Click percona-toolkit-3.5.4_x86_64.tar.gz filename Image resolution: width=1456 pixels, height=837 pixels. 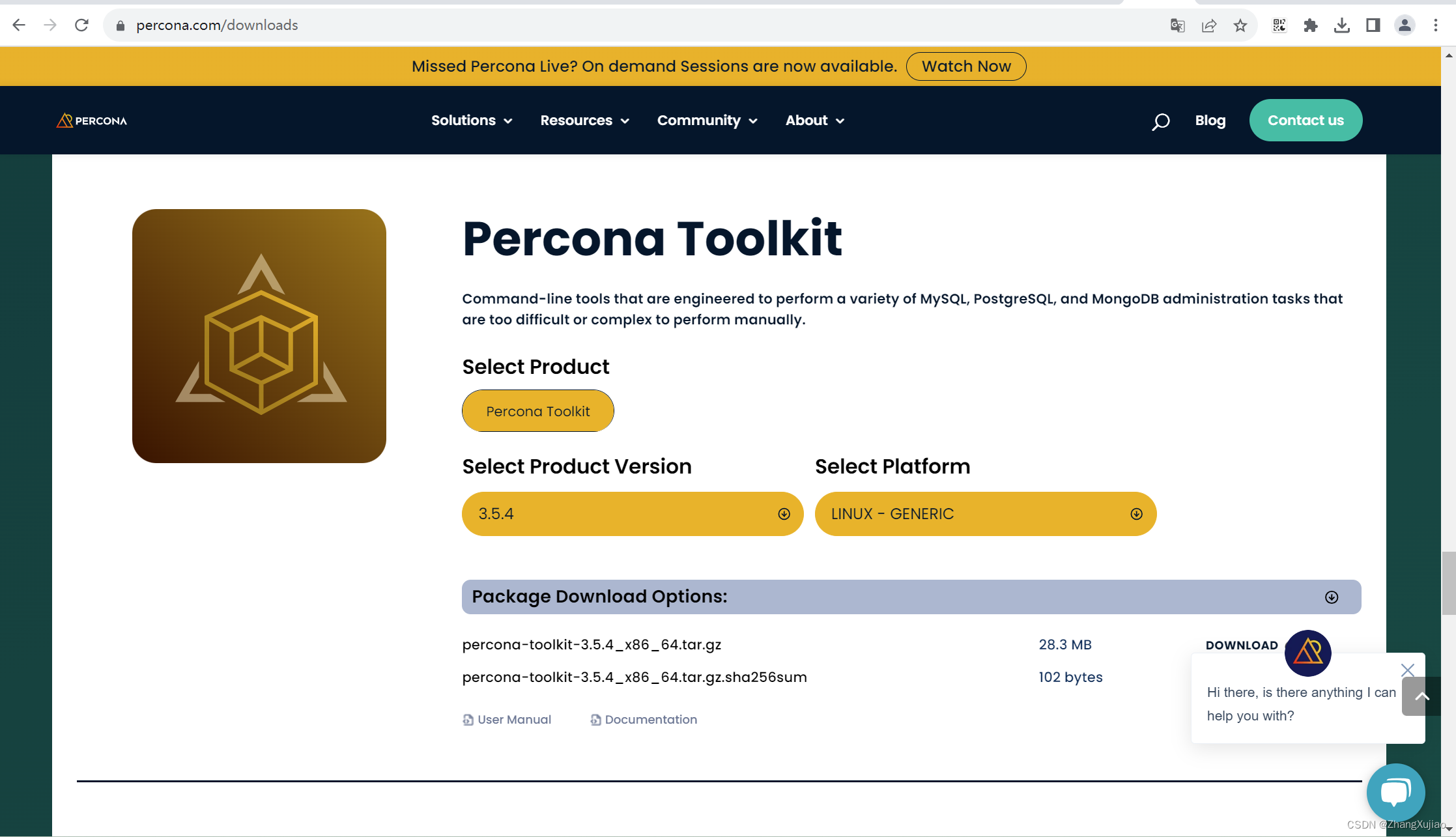592,645
